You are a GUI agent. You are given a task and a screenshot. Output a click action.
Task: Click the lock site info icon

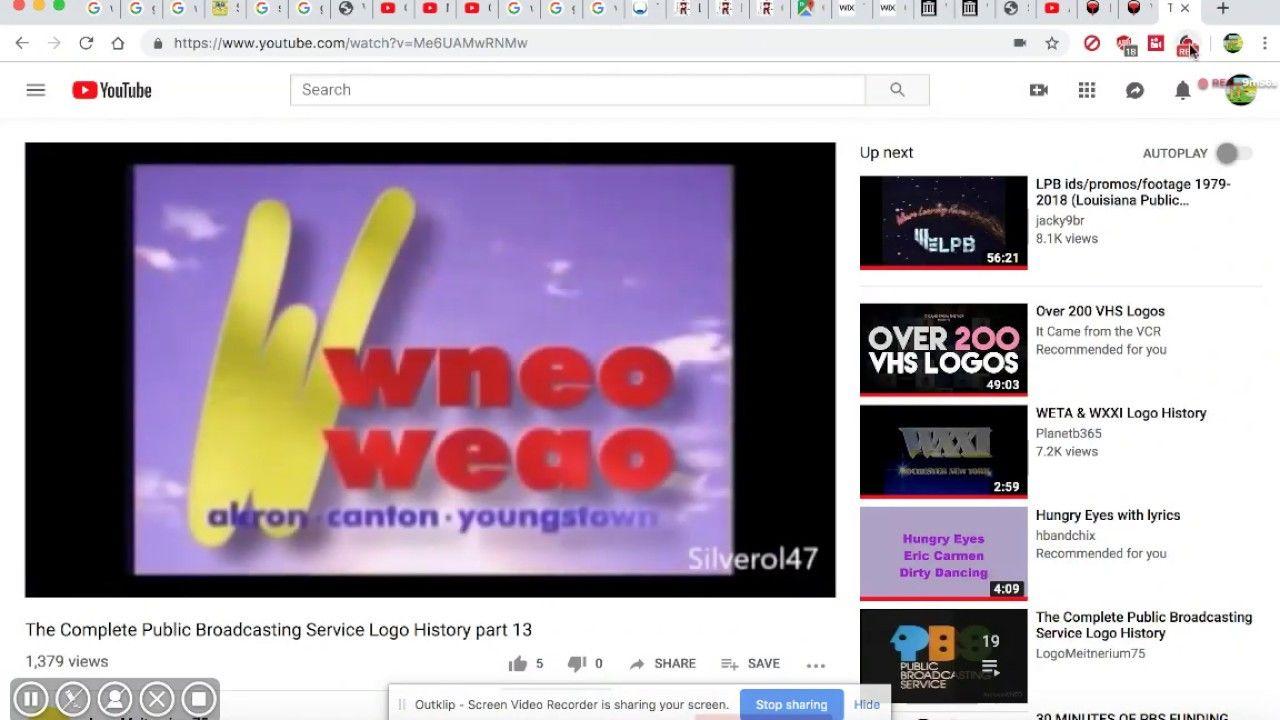[157, 43]
